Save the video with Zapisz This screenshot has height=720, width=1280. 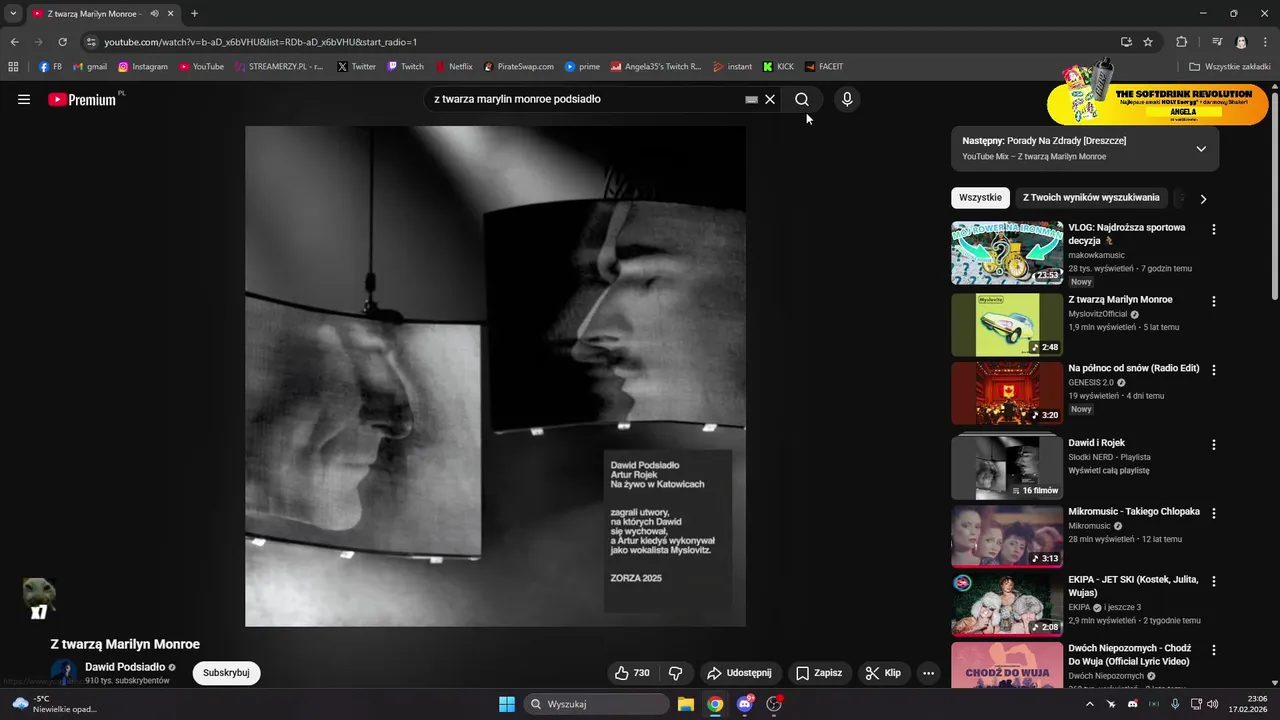click(x=819, y=673)
